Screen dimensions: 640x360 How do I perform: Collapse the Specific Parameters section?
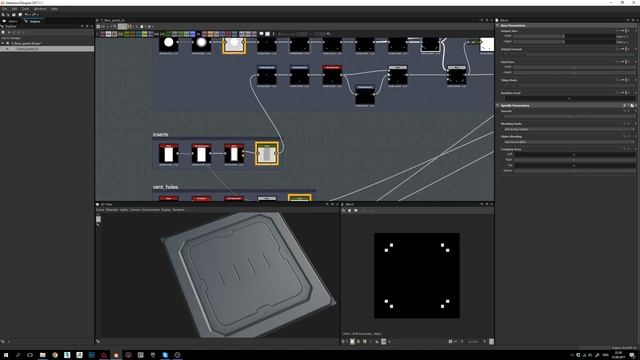[x=498, y=105]
